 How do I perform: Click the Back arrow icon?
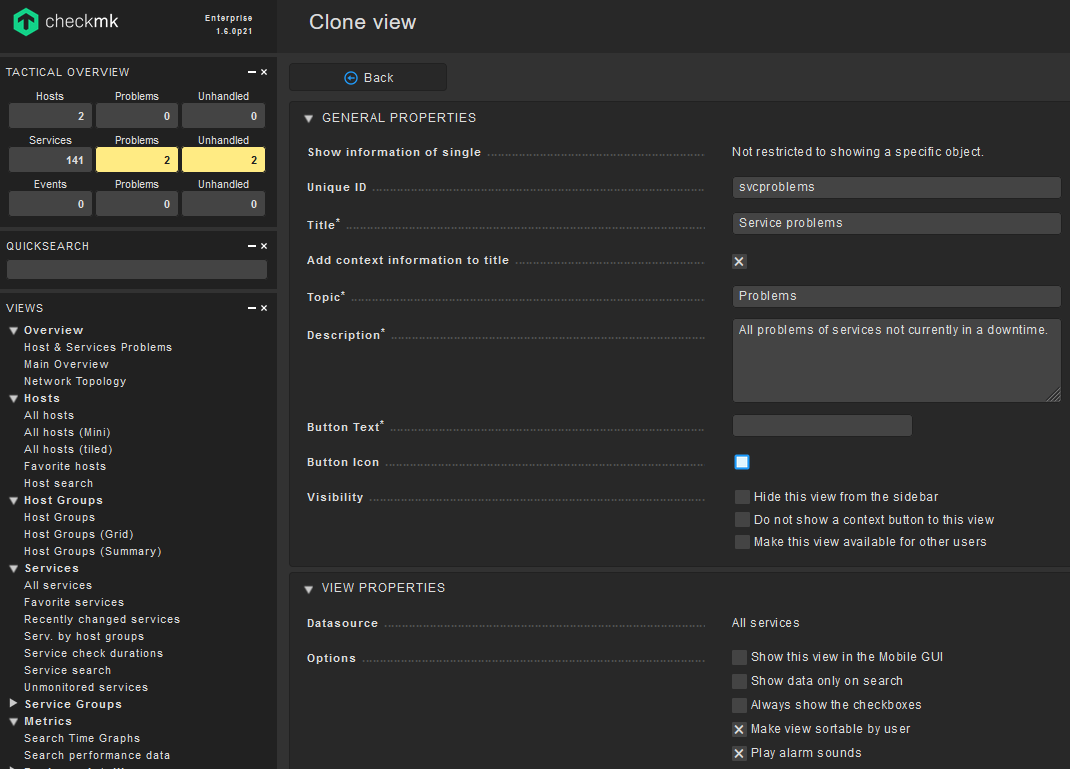tap(351, 78)
